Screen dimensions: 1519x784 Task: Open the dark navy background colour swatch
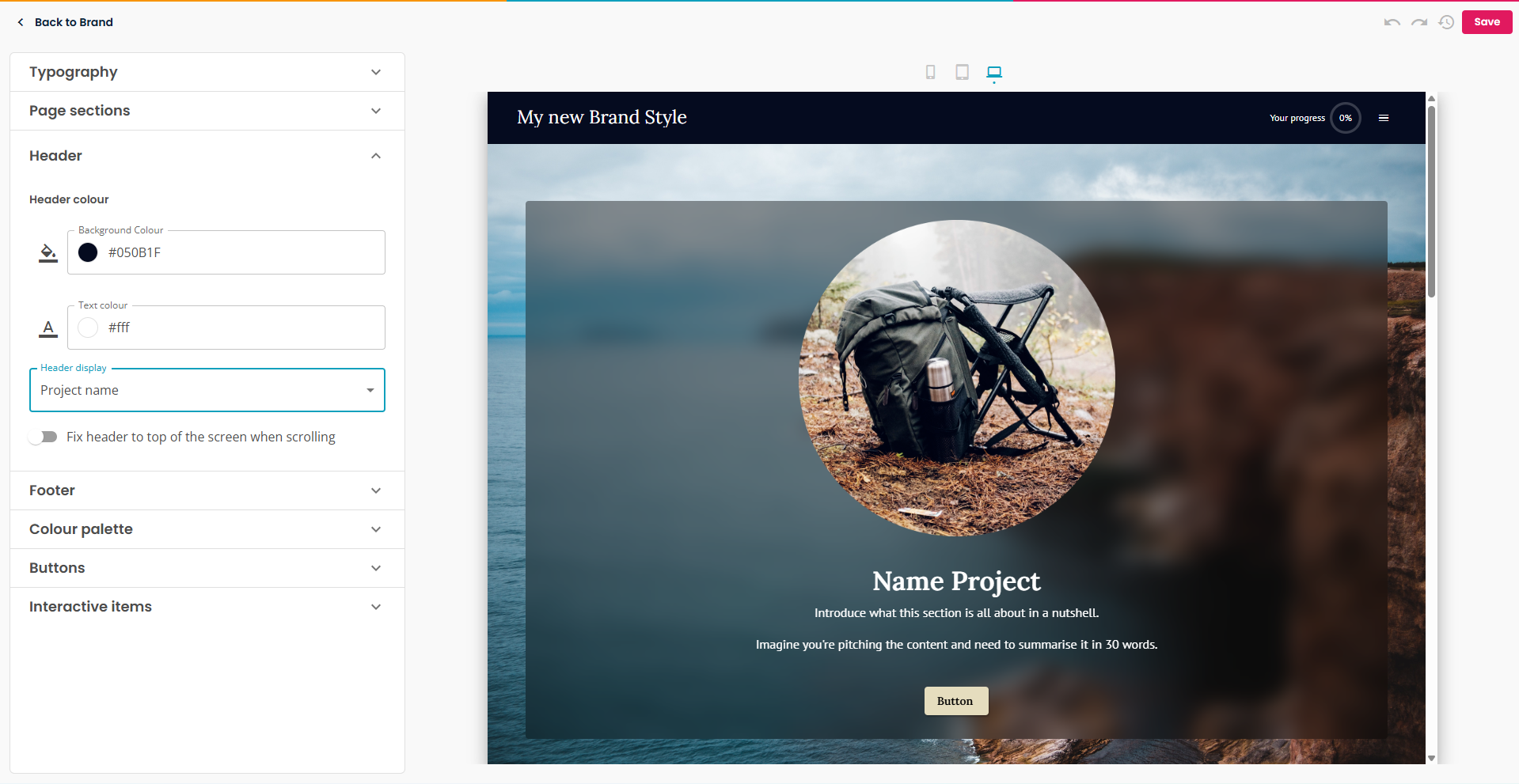click(88, 252)
